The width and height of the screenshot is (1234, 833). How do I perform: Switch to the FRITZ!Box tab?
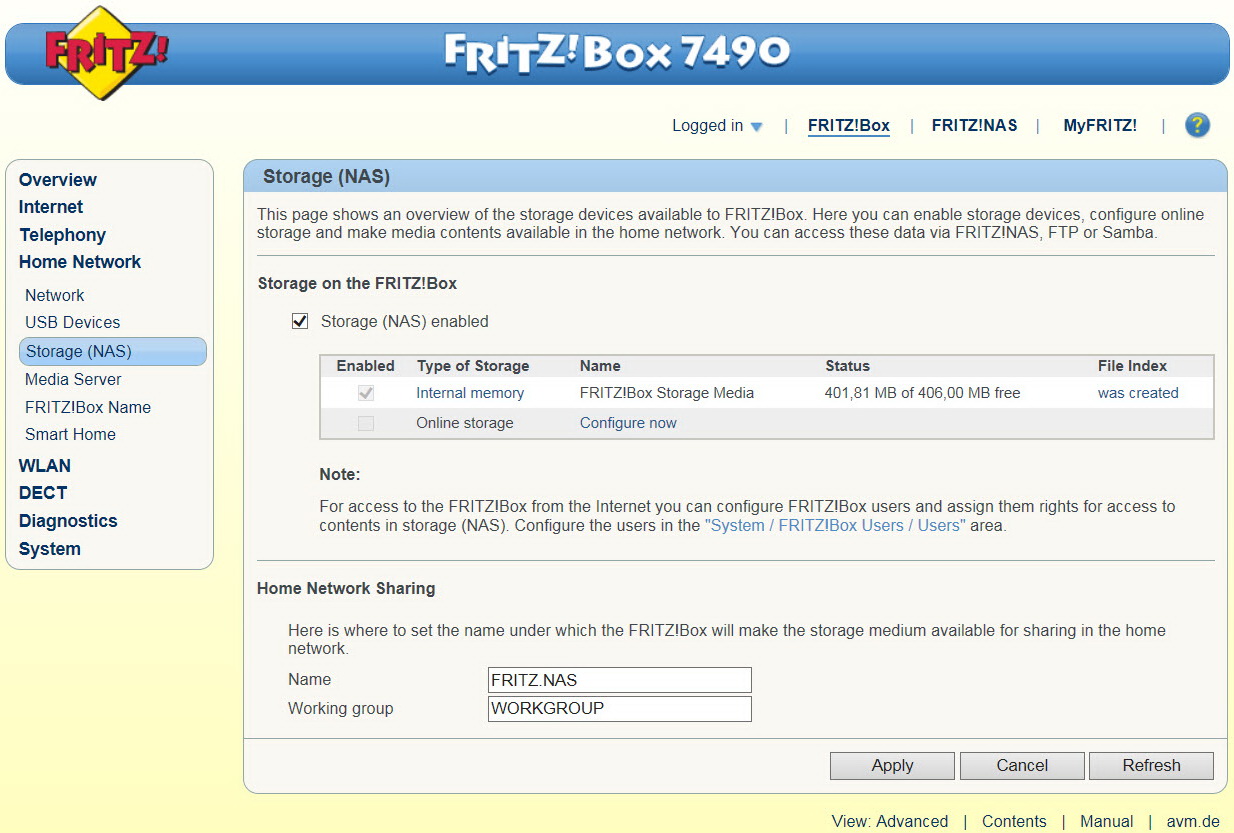click(849, 126)
